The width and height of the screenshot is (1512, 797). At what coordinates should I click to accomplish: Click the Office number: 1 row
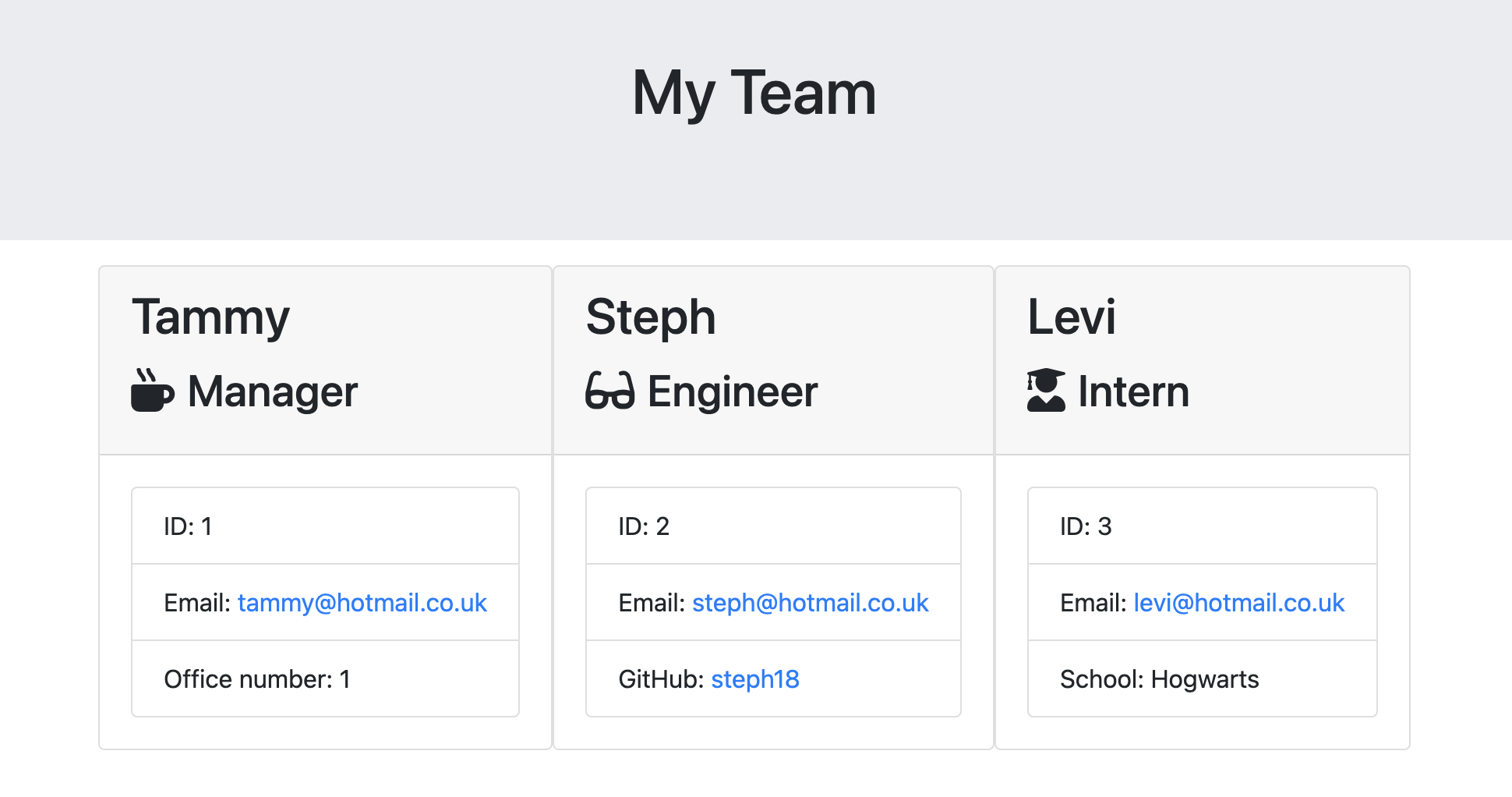tap(326, 679)
